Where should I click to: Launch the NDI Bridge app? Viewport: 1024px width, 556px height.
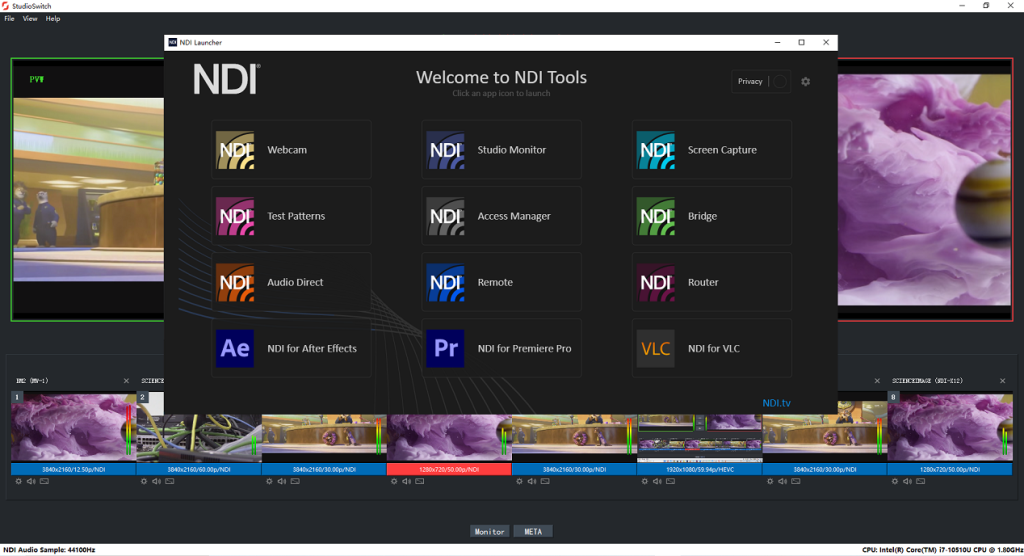point(712,216)
